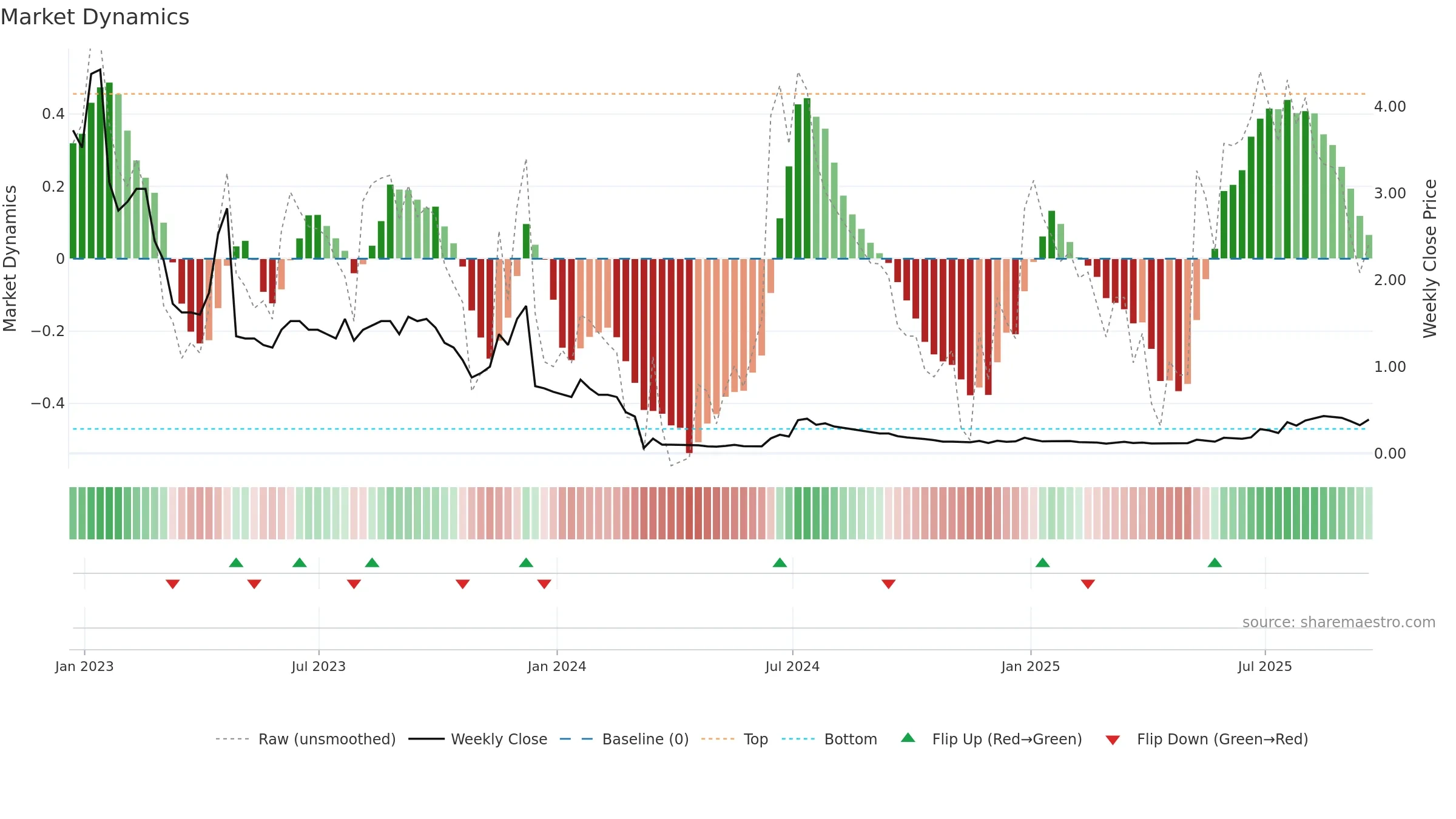The image size is (1456, 819).
Task: Select the first green flip-up marker of 2023
Action: [236, 562]
